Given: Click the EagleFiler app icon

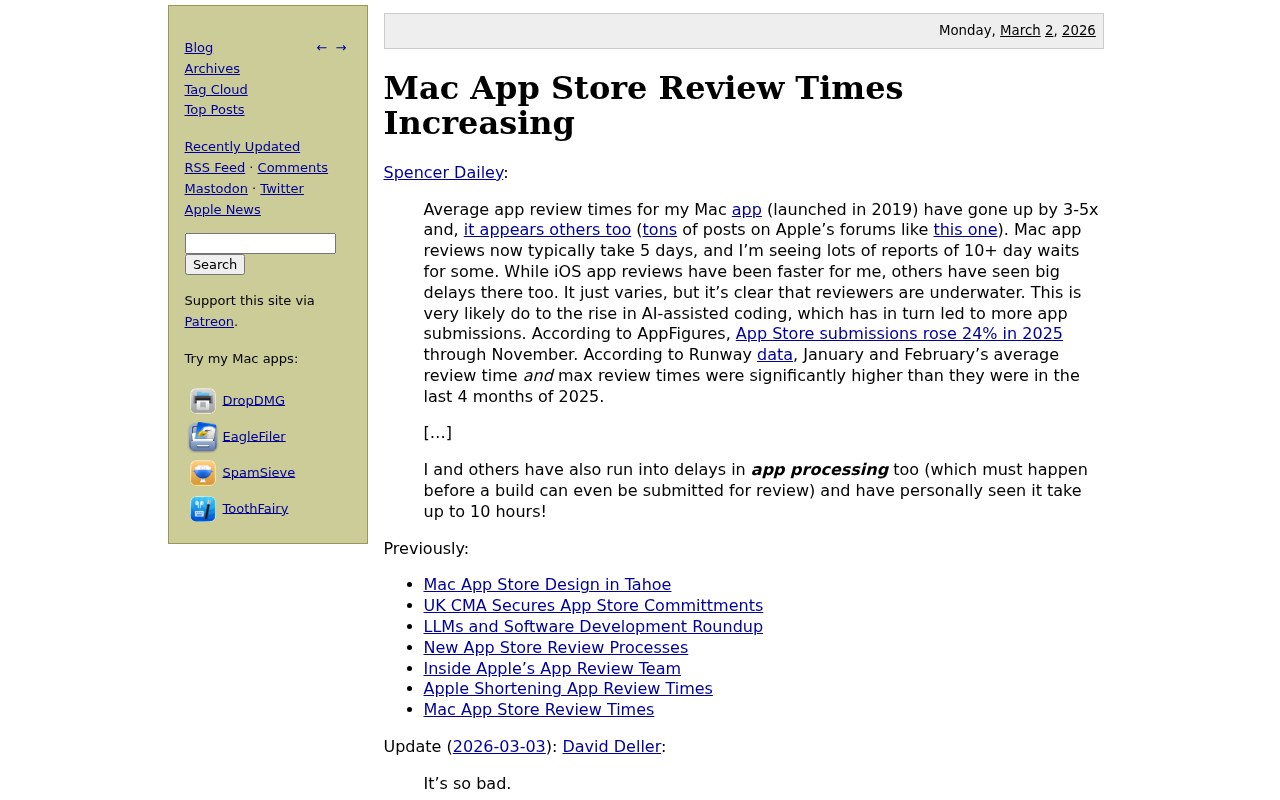Looking at the screenshot, I should pyautogui.click(x=203, y=437).
